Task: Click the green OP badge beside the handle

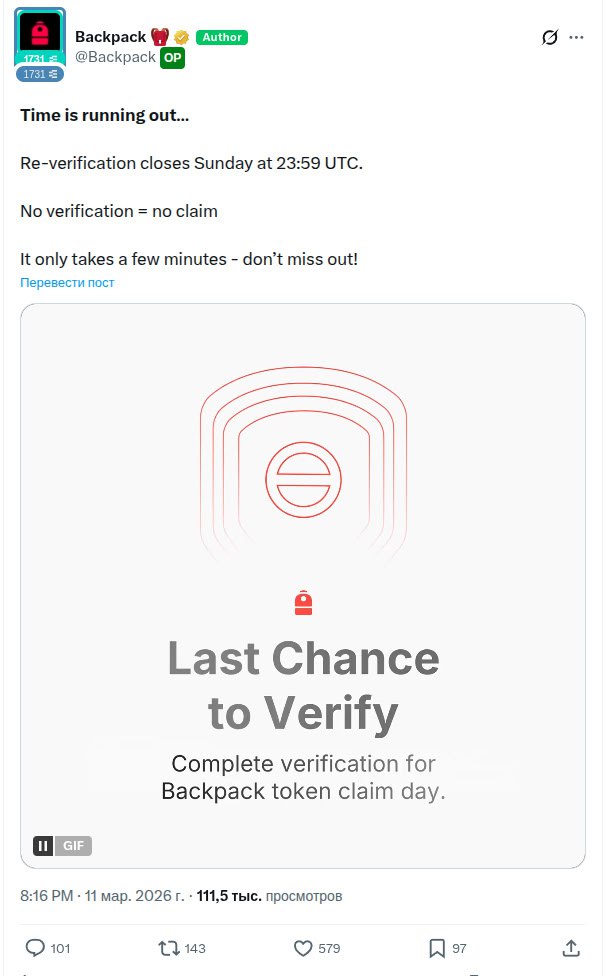Action: pyautogui.click(x=173, y=57)
